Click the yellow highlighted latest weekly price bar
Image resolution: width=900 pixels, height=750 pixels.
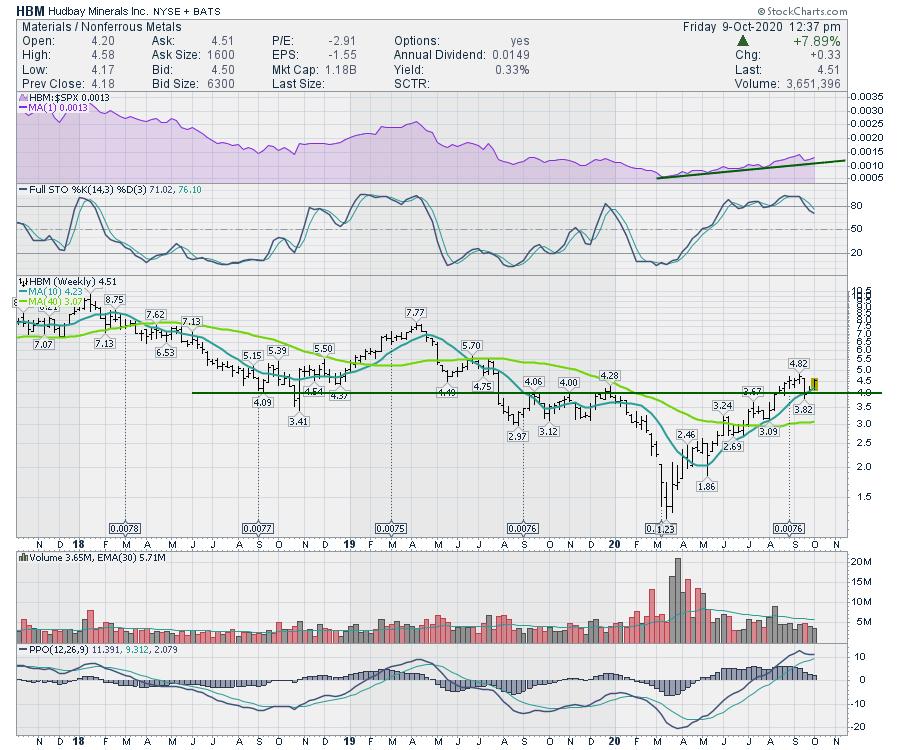pos(814,384)
